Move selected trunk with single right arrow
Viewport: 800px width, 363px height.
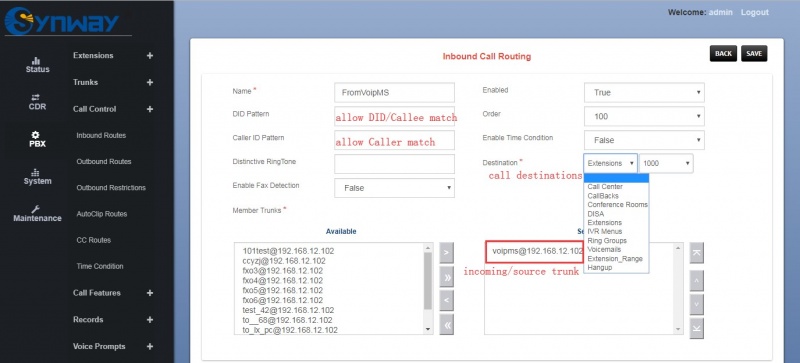tap(446, 253)
